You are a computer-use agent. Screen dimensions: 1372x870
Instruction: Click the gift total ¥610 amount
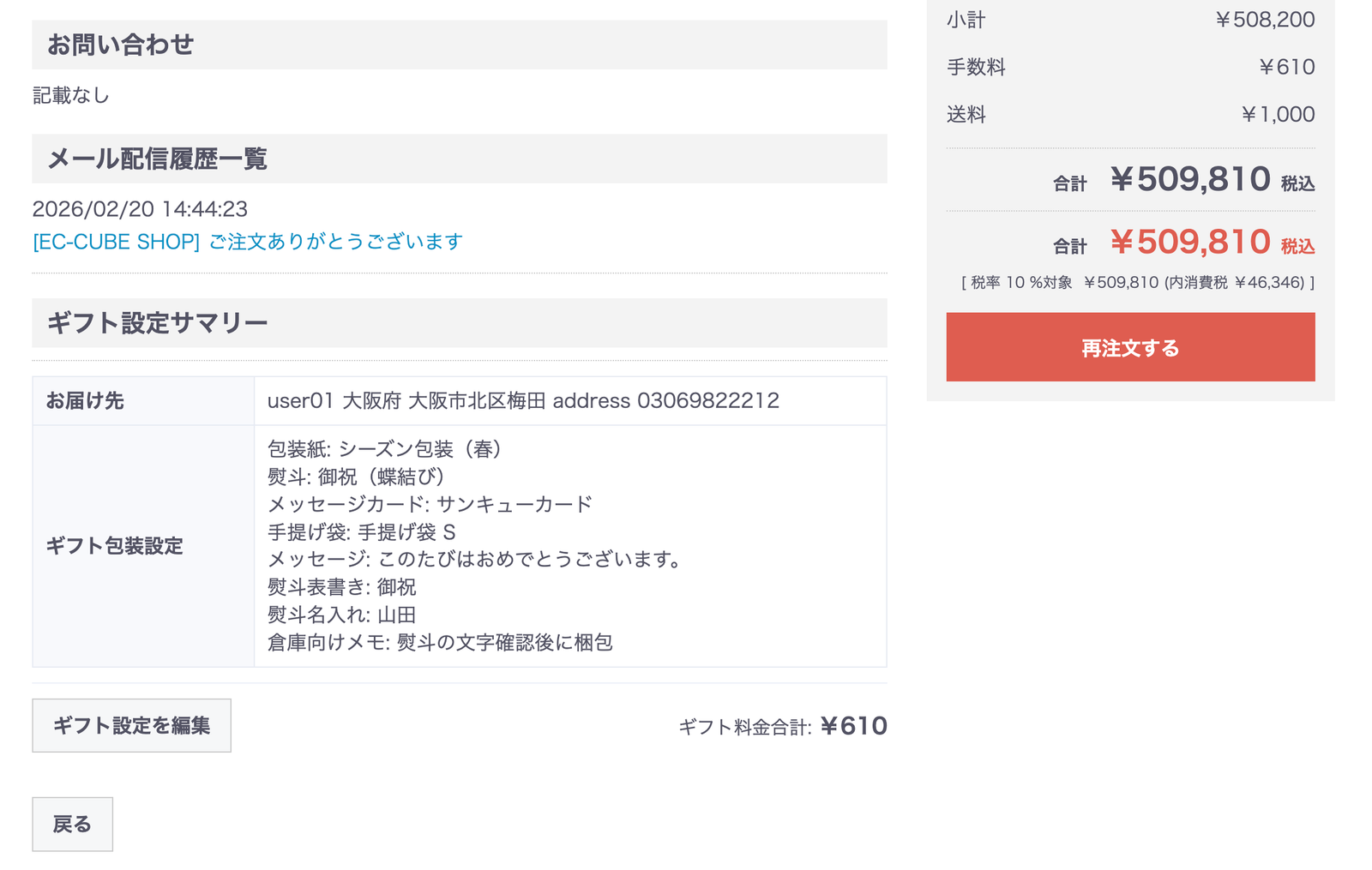(853, 726)
